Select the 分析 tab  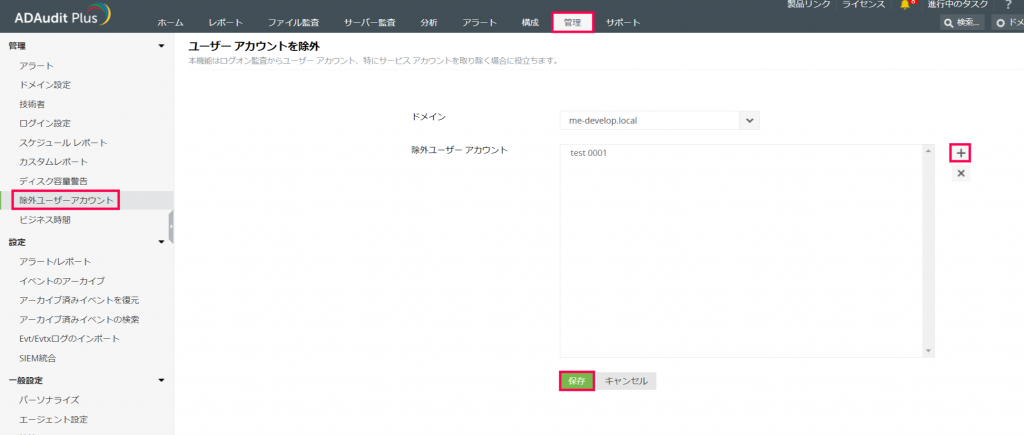coord(429,23)
